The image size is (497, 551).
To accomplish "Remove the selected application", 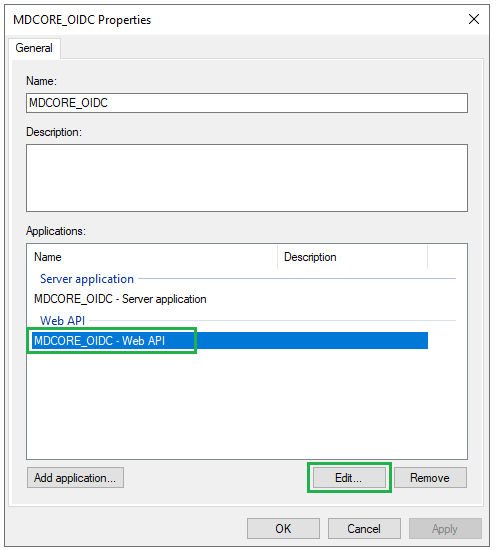I will [430, 478].
